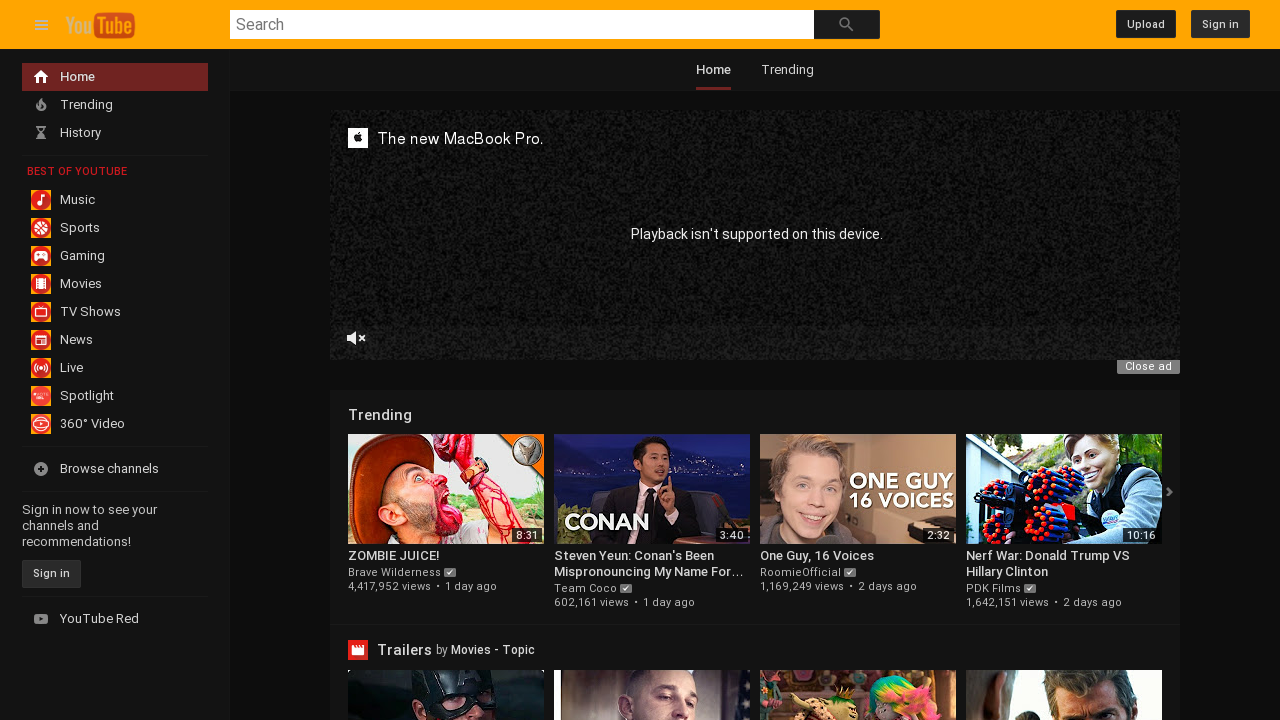The width and height of the screenshot is (1280, 720).
Task: Open Brave Wilderness channel name
Action: (x=394, y=572)
